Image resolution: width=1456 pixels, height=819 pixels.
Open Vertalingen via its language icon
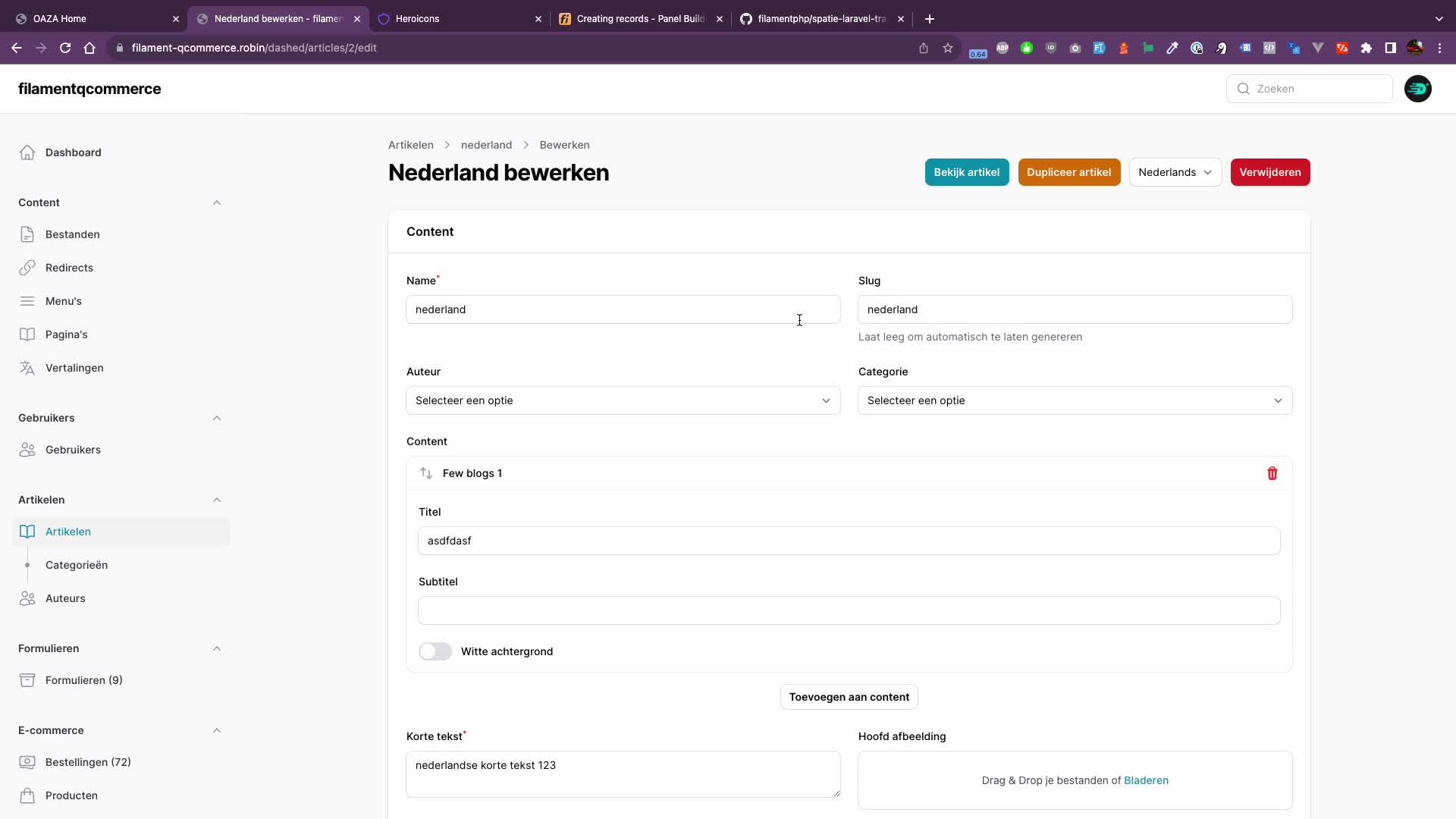(x=27, y=368)
